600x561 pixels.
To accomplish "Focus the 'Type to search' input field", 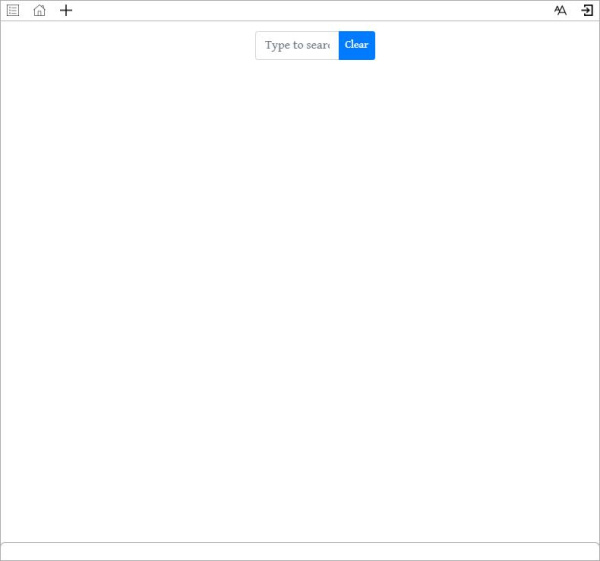I will (x=297, y=45).
